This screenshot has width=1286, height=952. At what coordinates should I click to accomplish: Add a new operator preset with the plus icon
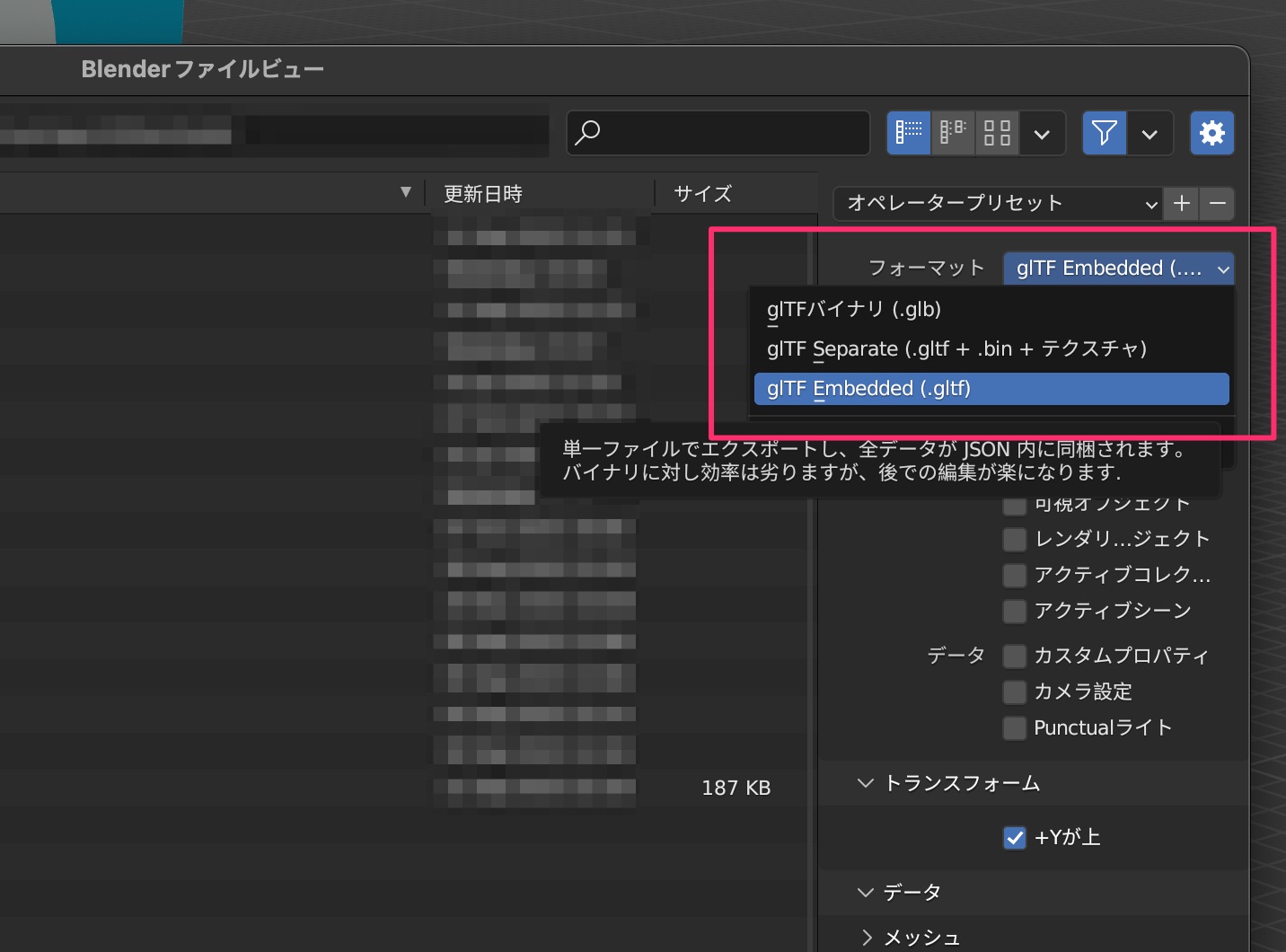(1181, 204)
